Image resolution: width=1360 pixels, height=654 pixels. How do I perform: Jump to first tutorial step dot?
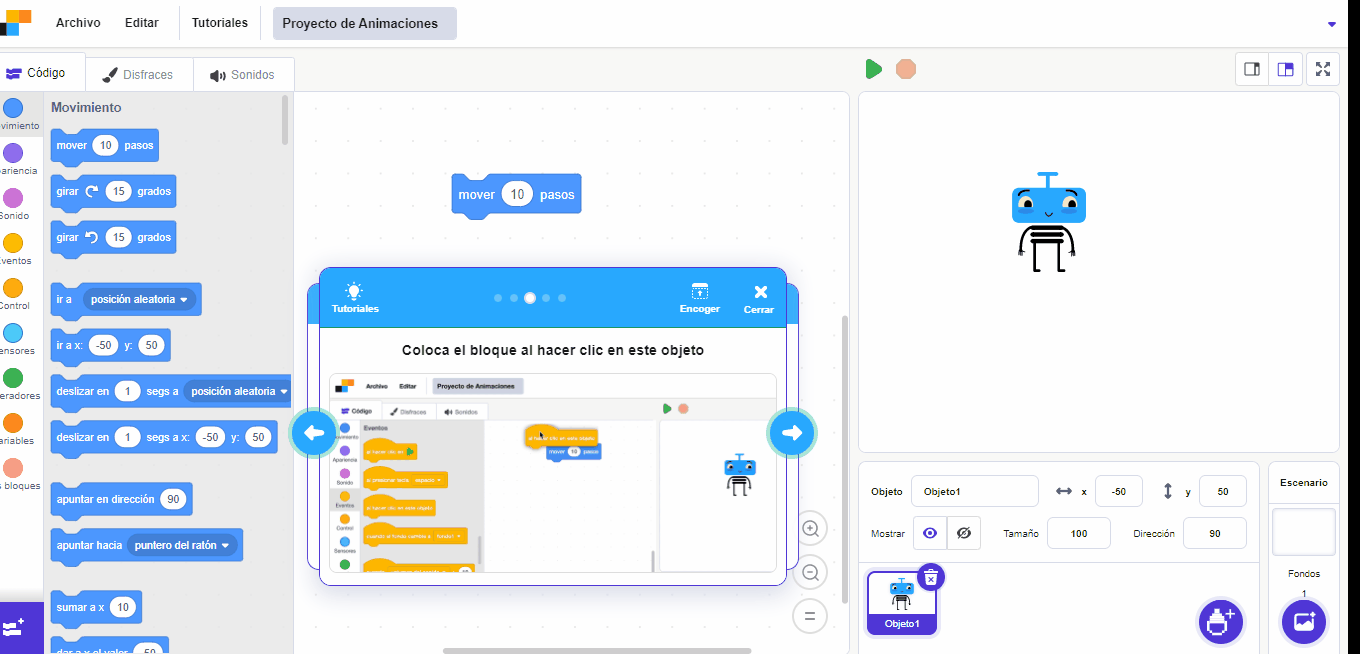(498, 298)
